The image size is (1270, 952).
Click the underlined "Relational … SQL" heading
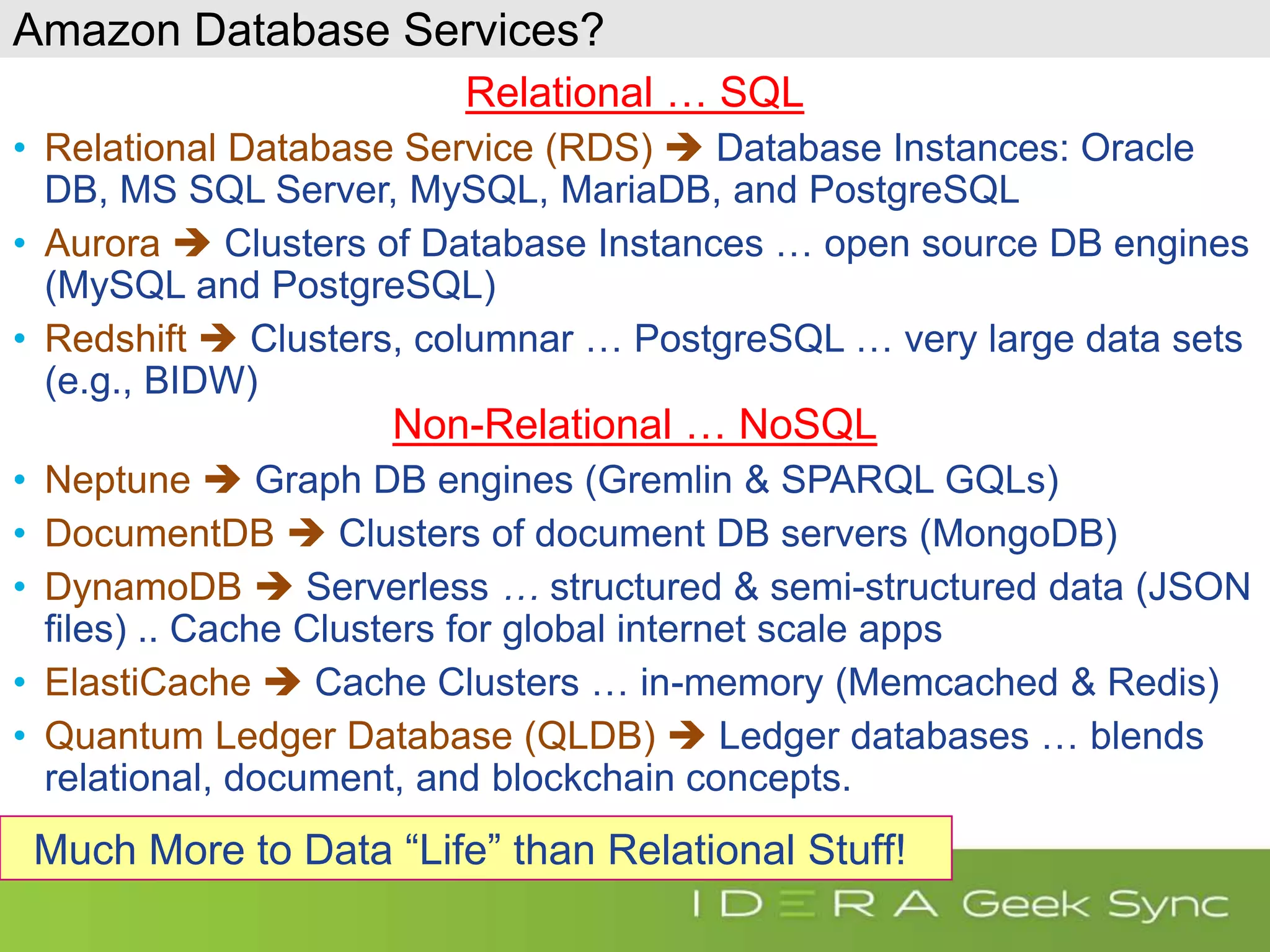634,93
